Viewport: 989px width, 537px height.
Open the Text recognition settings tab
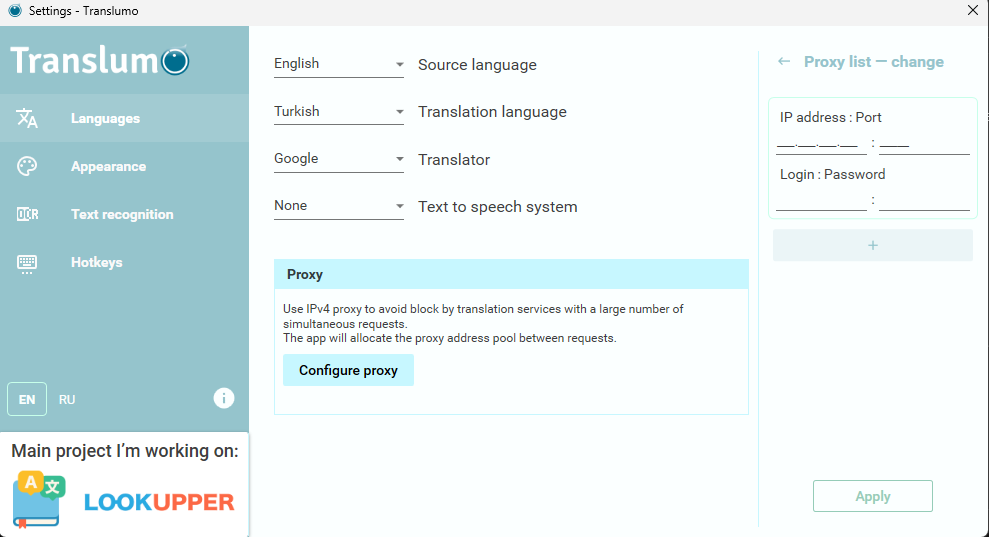(124, 214)
